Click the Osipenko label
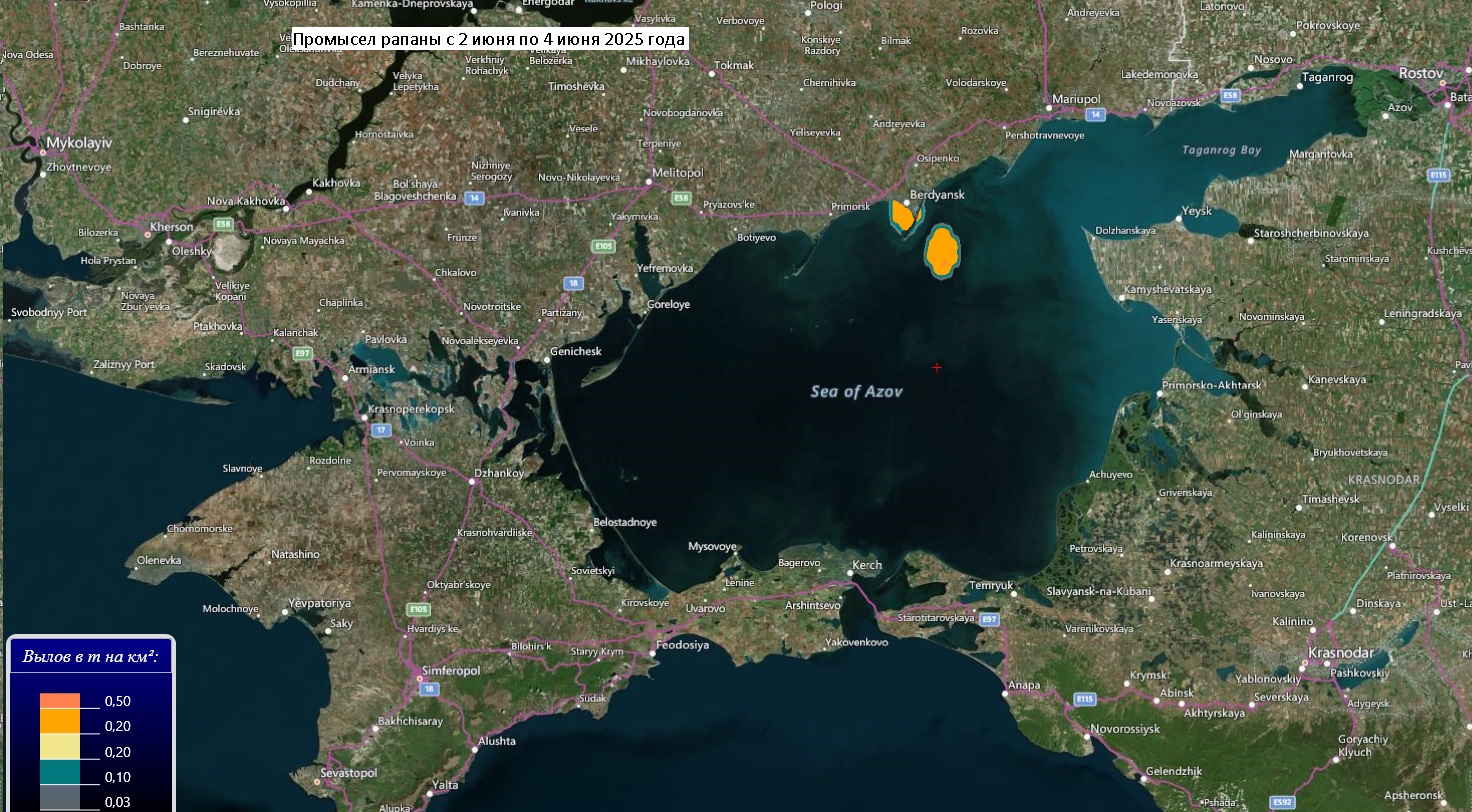 click(x=938, y=158)
